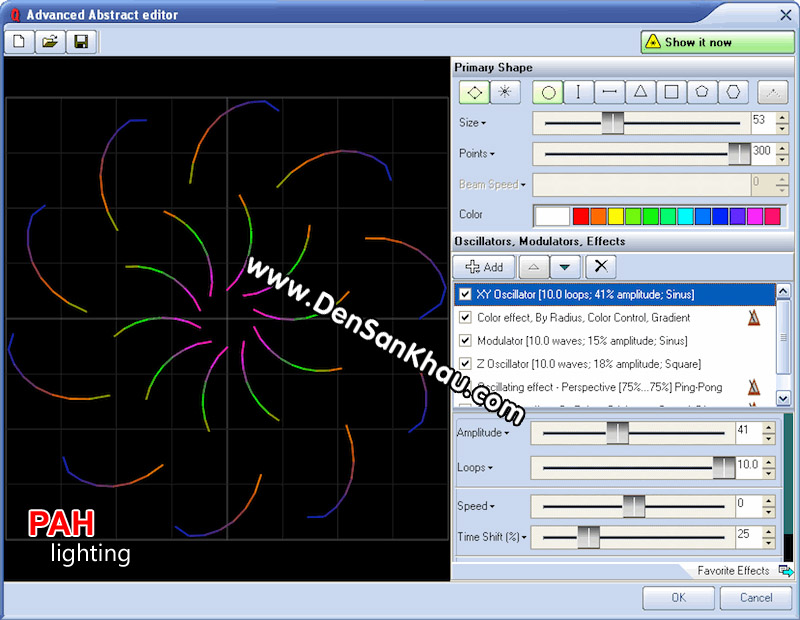Click the save file toolbar icon
This screenshot has width=800, height=620.
(81, 41)
